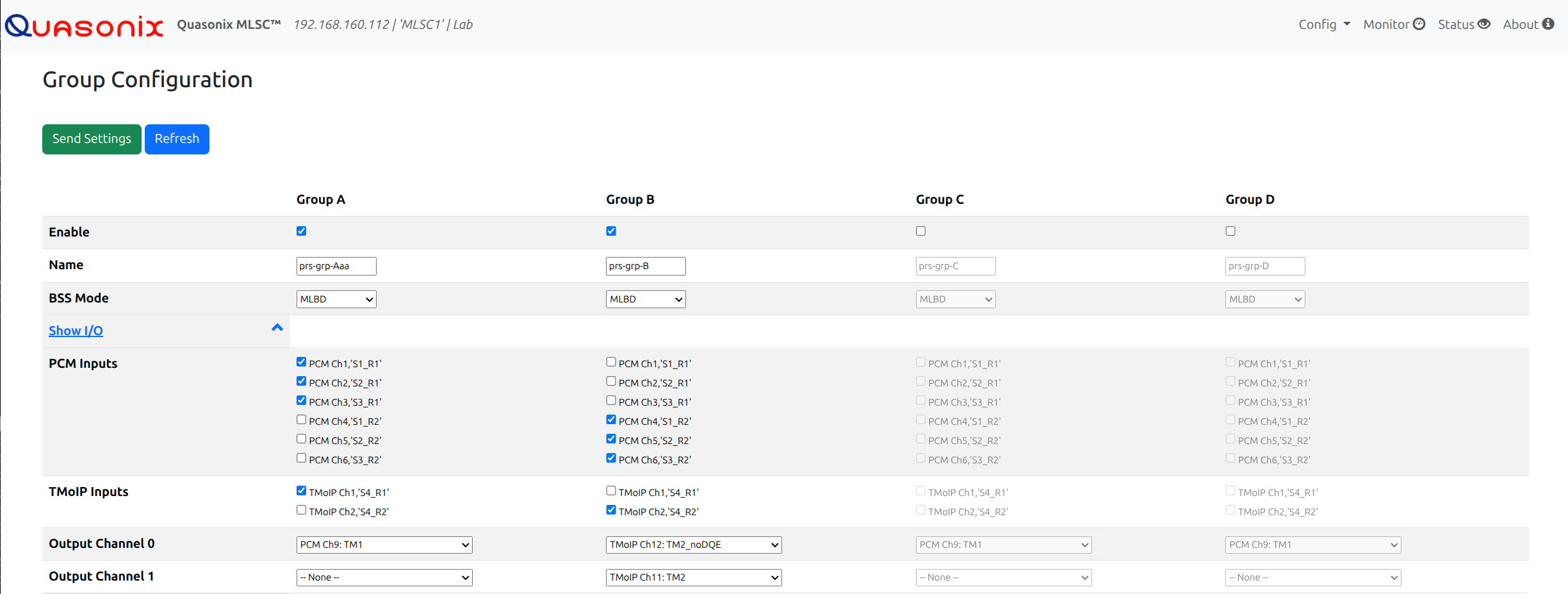Click the Group A name field 'prs-grp-Aaa'
This screenshot has height=594, width=1568.
tap(336, 266)
